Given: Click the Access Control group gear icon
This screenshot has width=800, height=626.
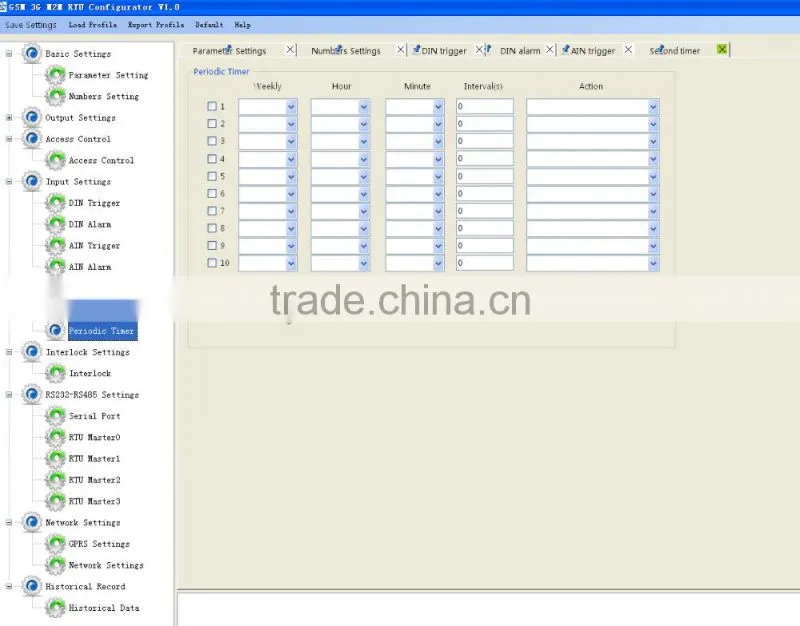Looking at the screenshot, I should pyautogui.click(x=32, y=139).
